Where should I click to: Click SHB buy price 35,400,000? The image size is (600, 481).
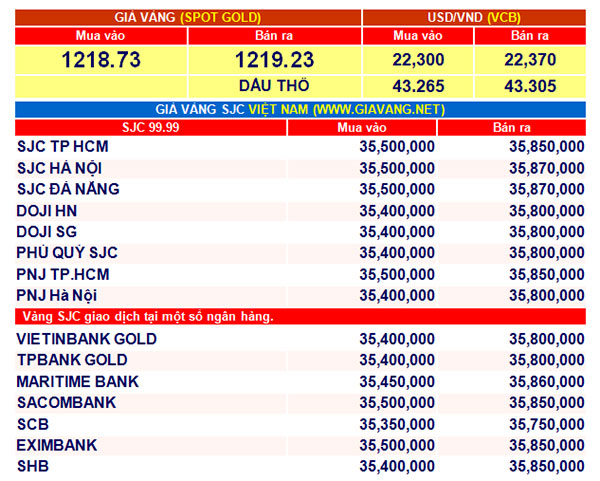pos(397,467)
